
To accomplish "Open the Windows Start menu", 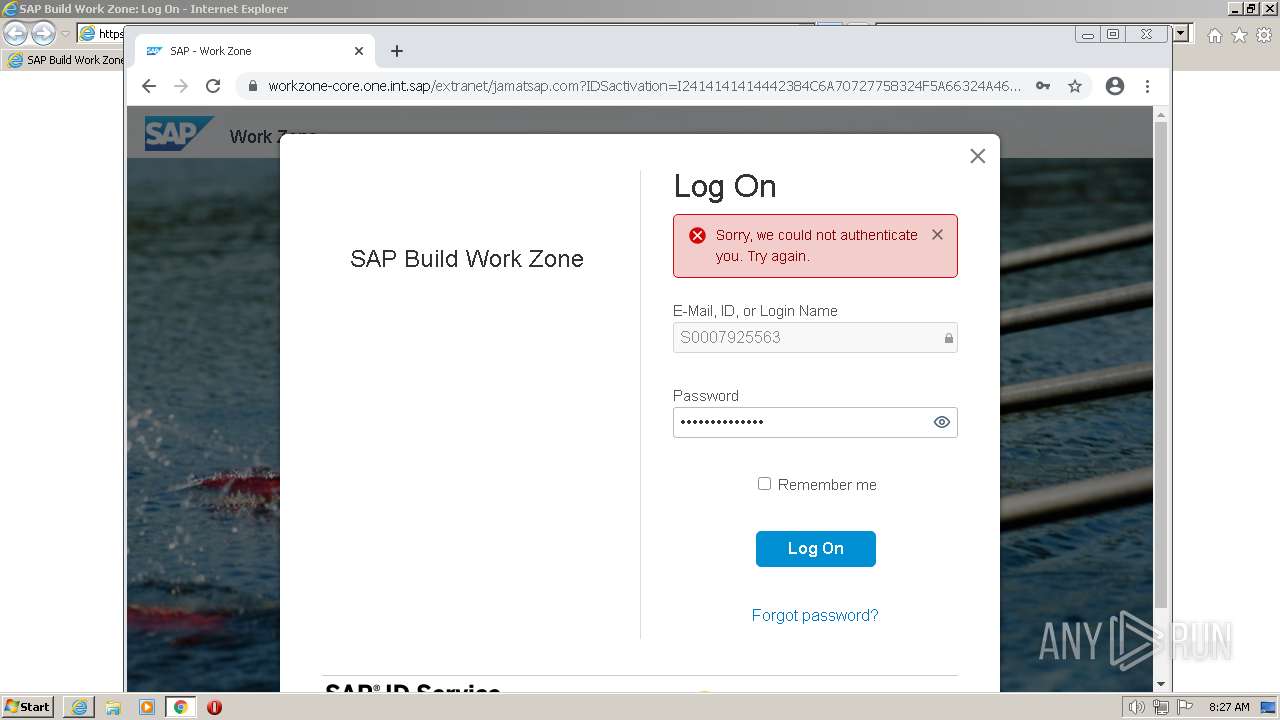I will (x=28, y=707).
